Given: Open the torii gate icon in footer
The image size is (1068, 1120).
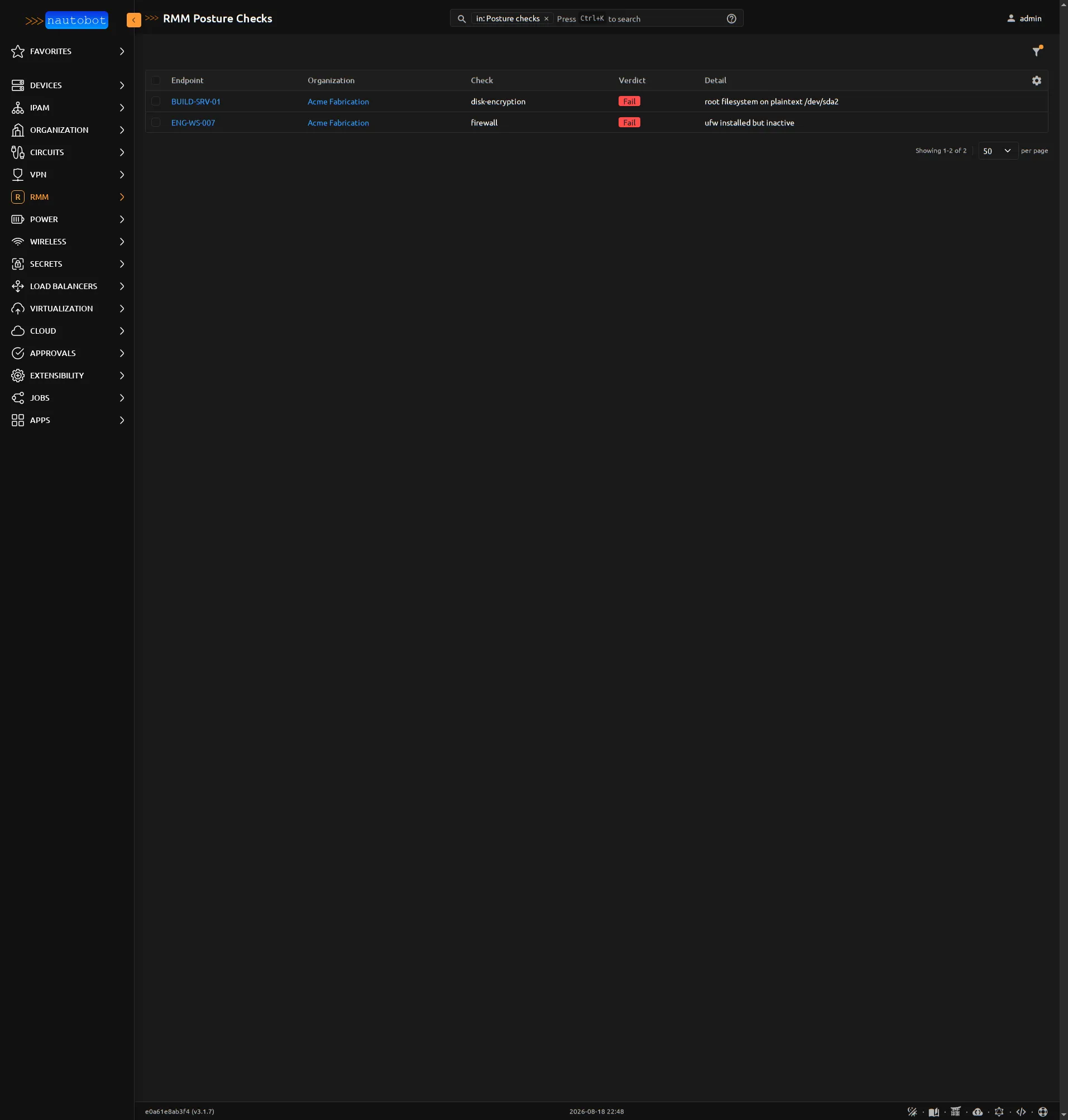Looking at the screenshot, I should (956, 1112).
